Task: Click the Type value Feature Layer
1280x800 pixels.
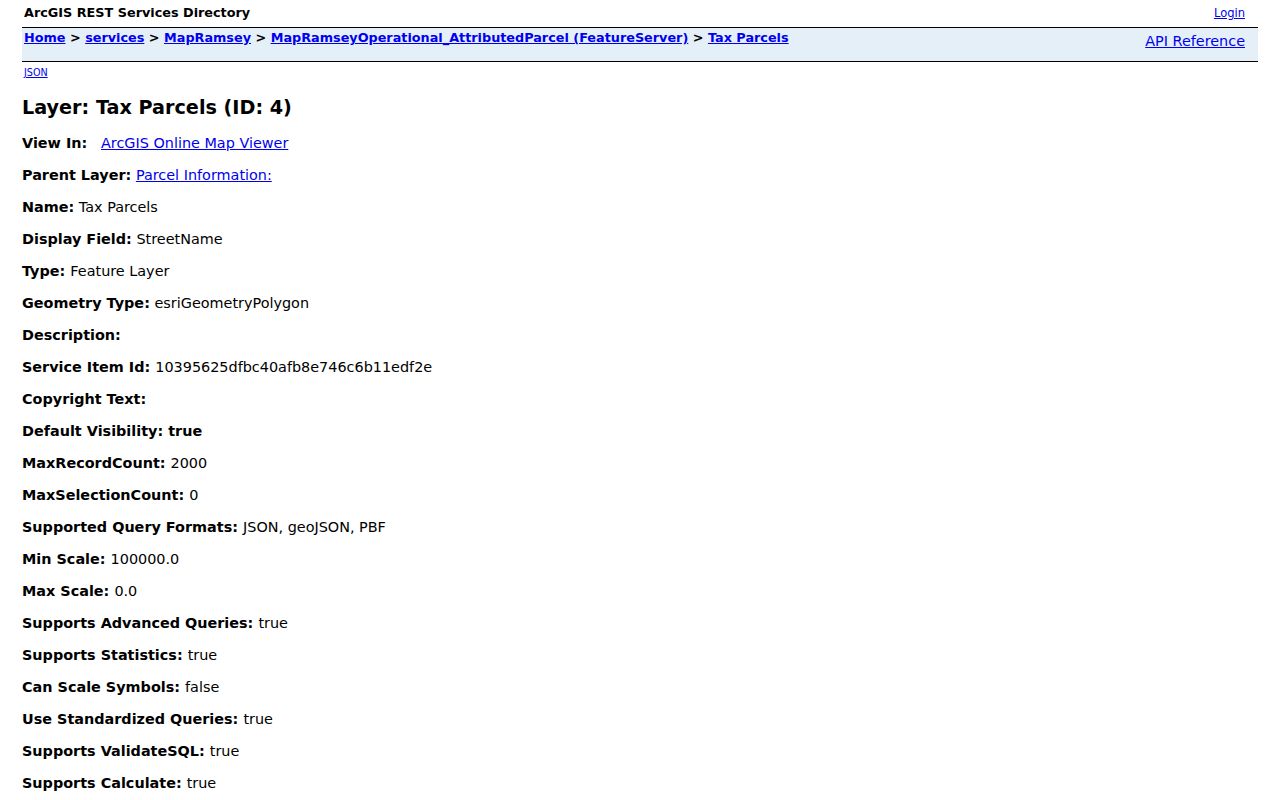Action: [120, 271]
